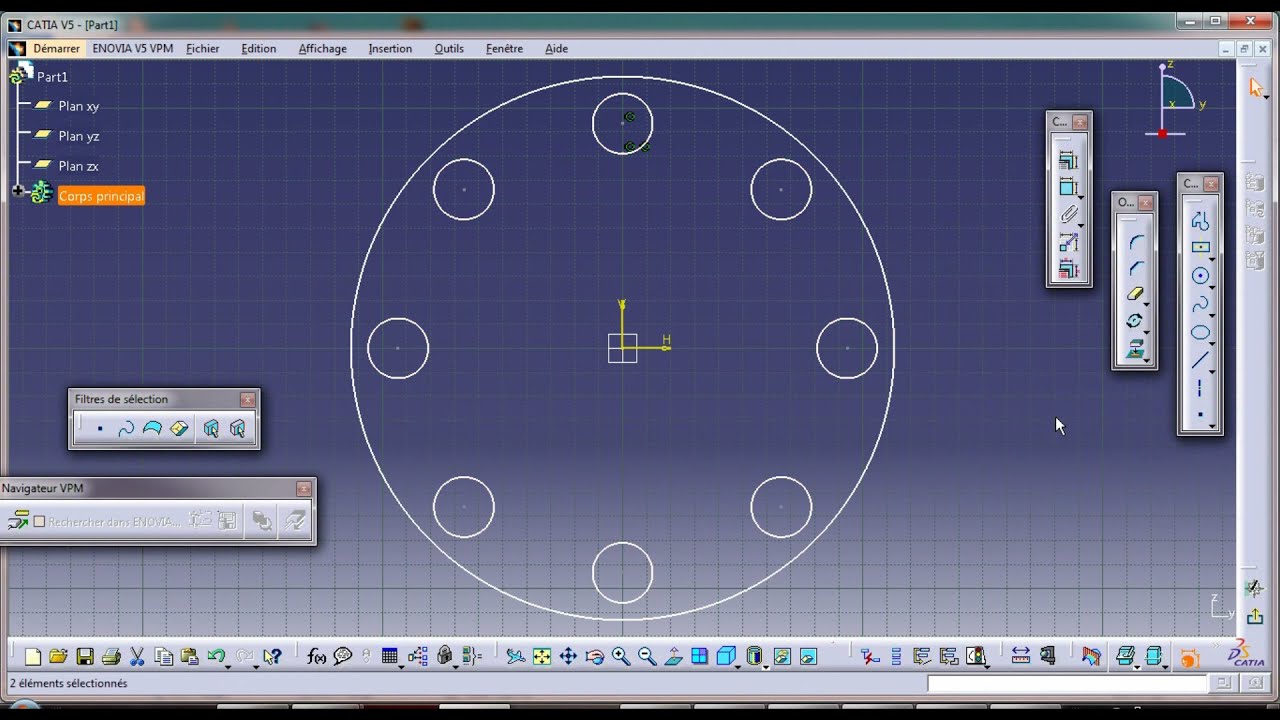Create a new document
Screen dimensions: 1280x720
click(33, 657)
